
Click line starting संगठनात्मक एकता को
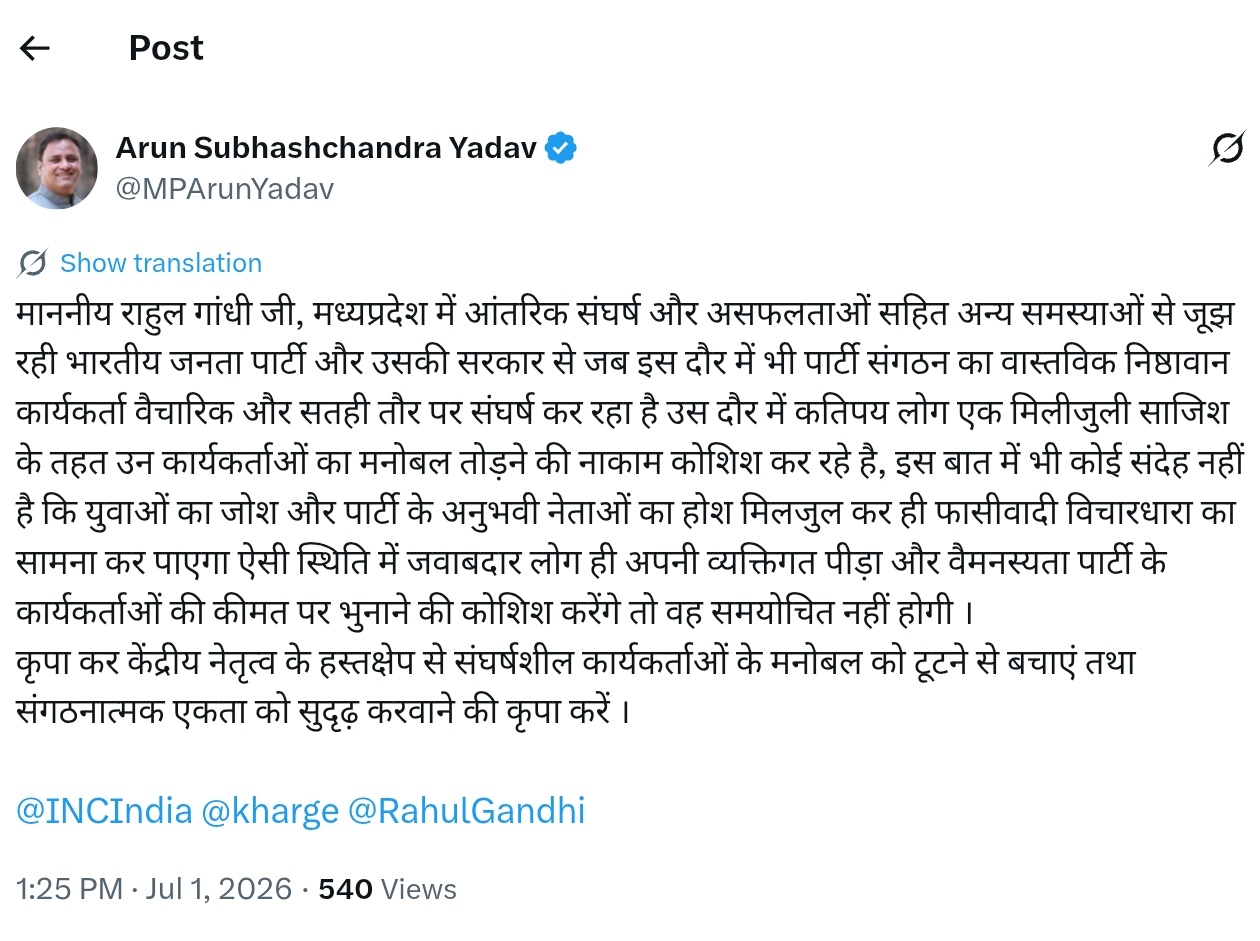[x=323, y=713]
